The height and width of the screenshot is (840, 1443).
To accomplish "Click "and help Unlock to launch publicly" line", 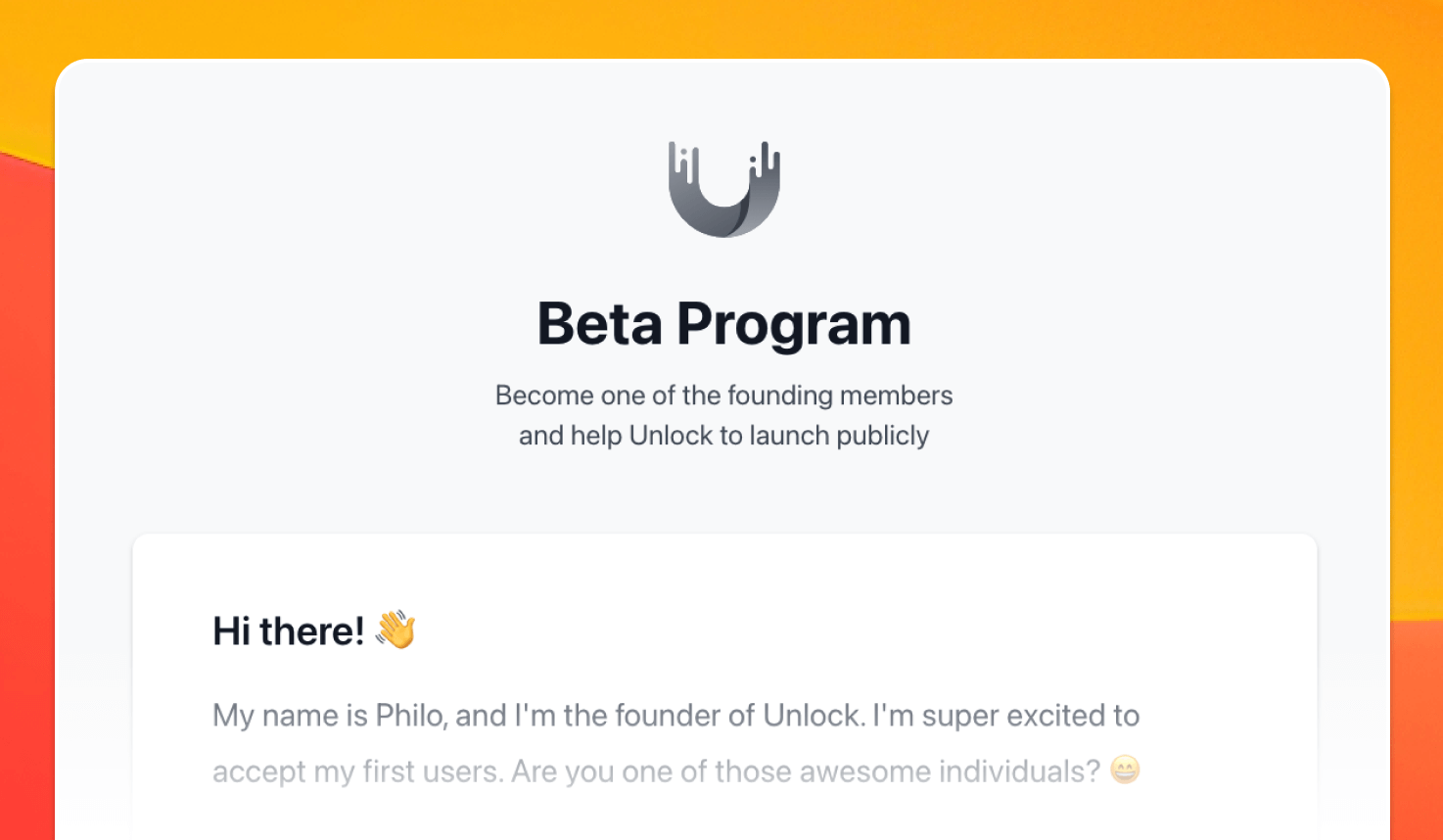I will pyautogui.click(x=723, y=436).
